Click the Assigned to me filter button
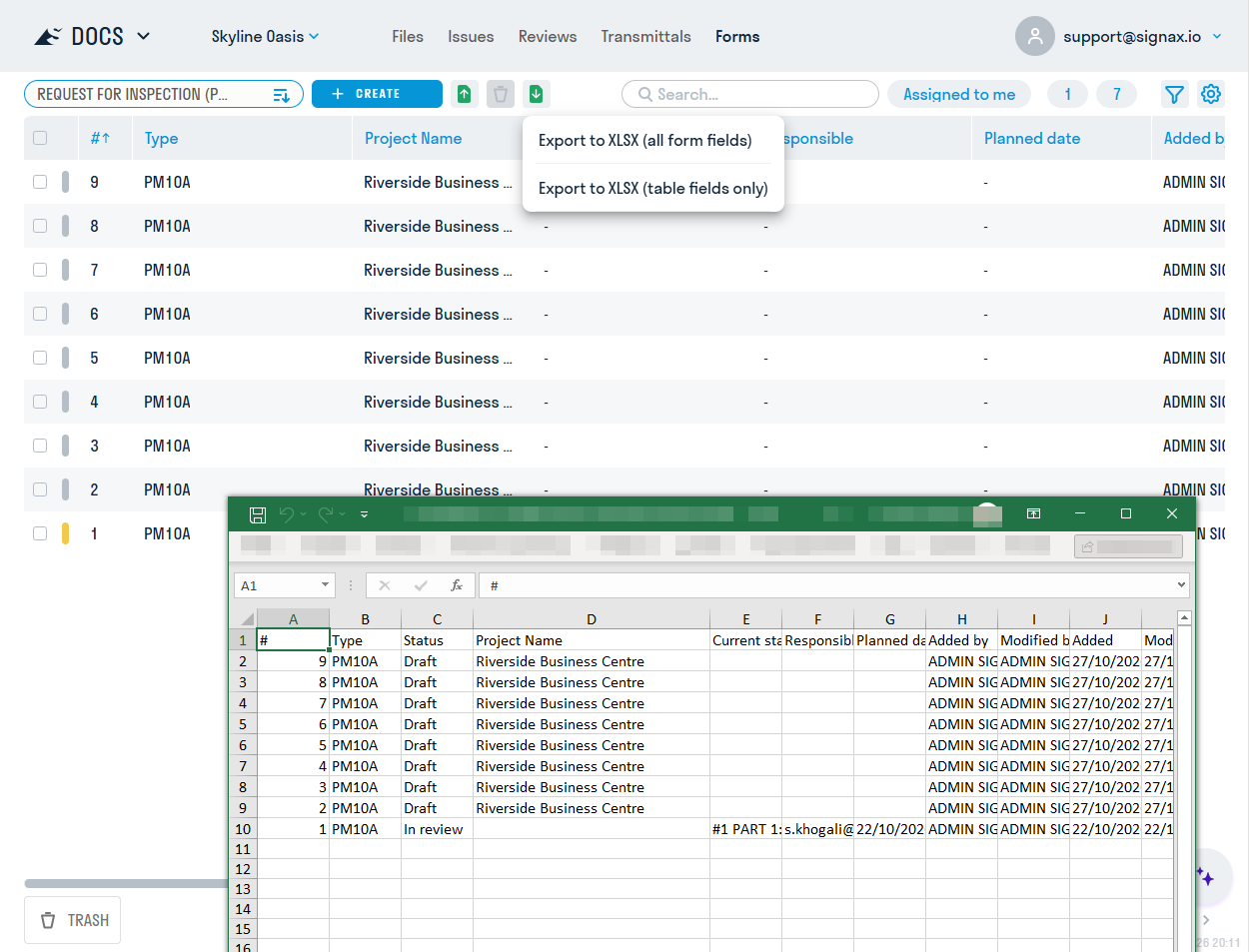 pos(959,94)
